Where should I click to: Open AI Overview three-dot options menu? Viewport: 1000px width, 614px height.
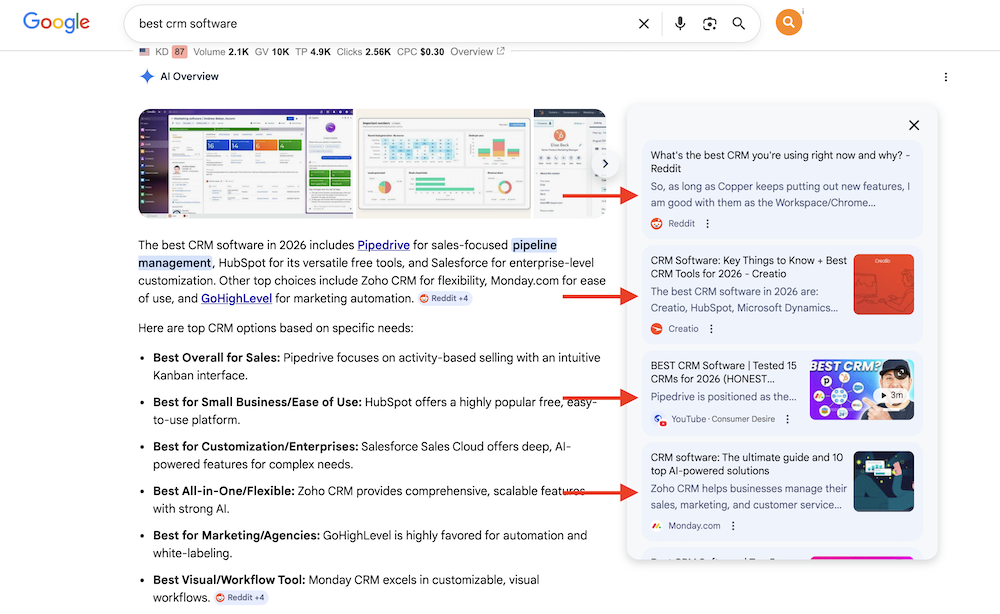[945, 77]
